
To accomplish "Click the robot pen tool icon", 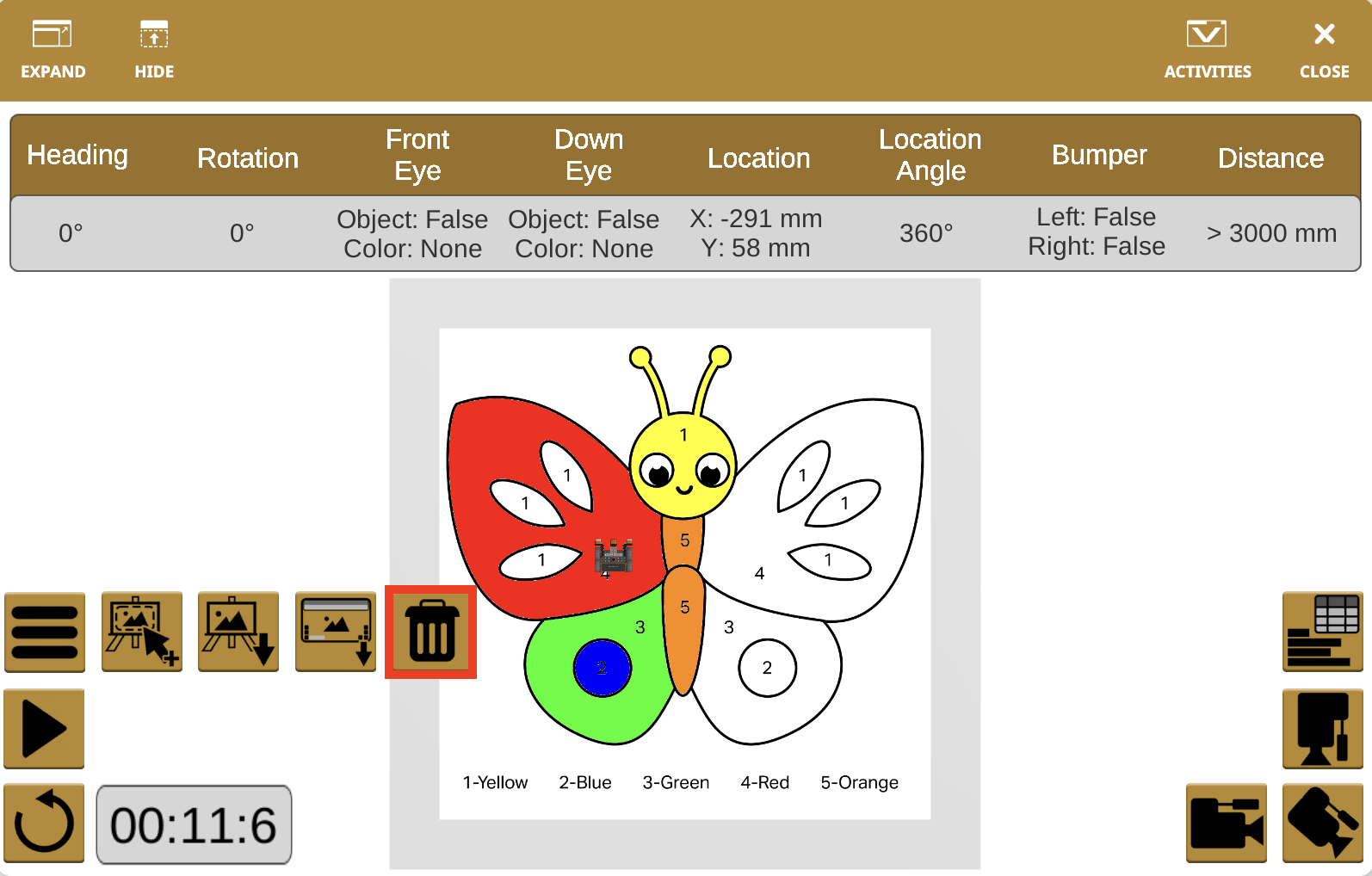I will [1322, 729].
